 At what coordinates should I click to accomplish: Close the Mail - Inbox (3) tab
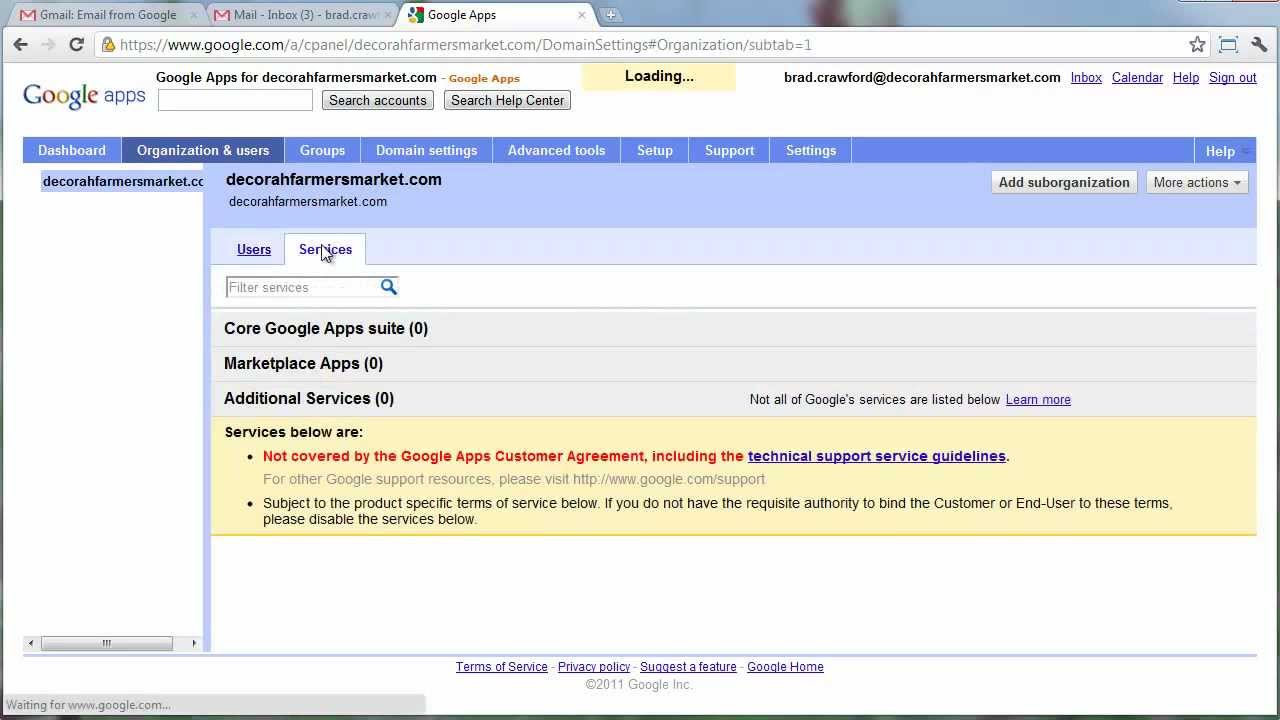tap(388, 15)
